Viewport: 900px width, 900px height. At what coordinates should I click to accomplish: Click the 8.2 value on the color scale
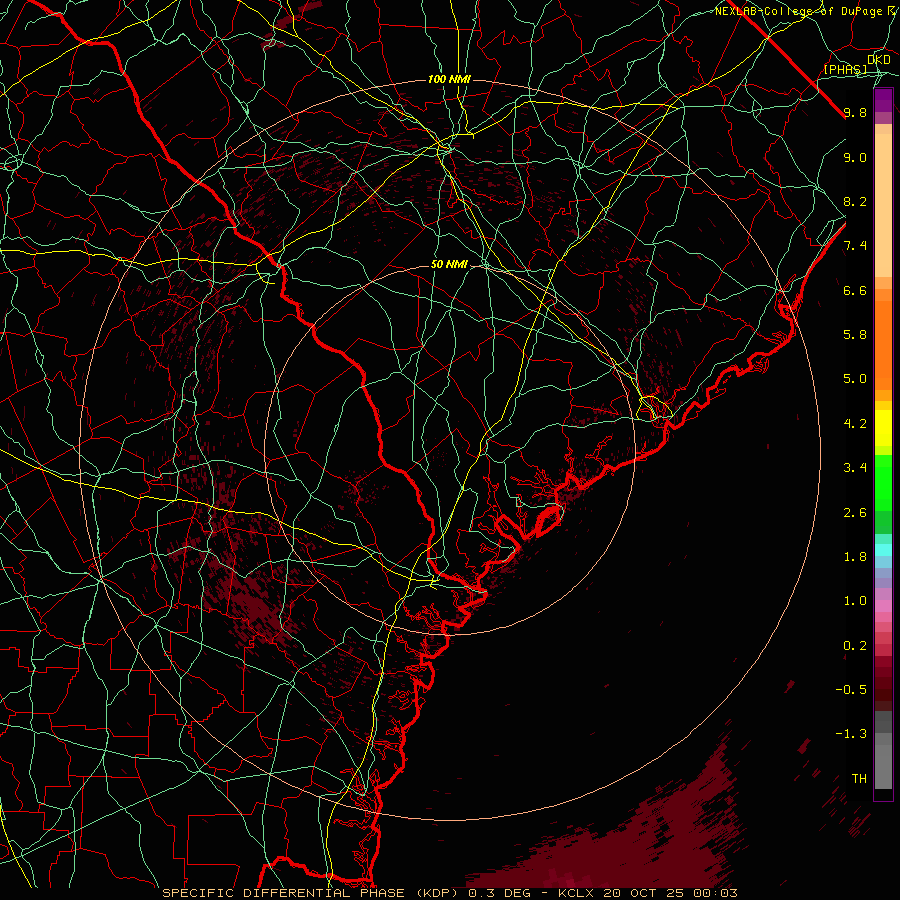(x=855, y=201)
